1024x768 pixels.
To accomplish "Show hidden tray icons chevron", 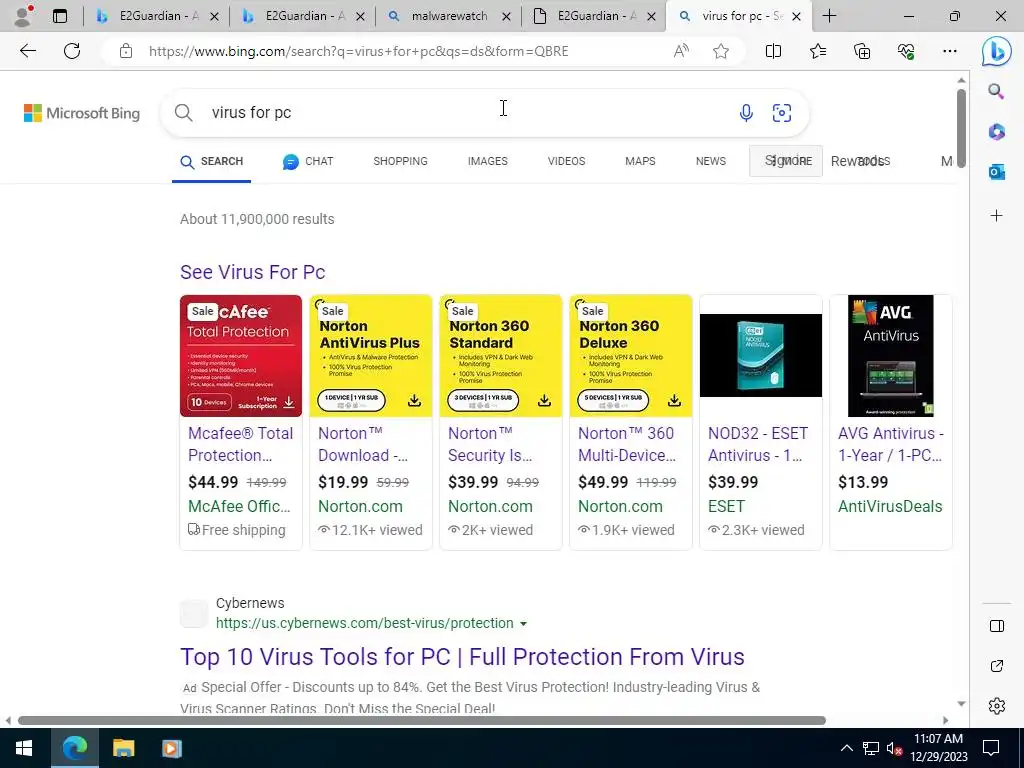I will (x=846, y=748).
